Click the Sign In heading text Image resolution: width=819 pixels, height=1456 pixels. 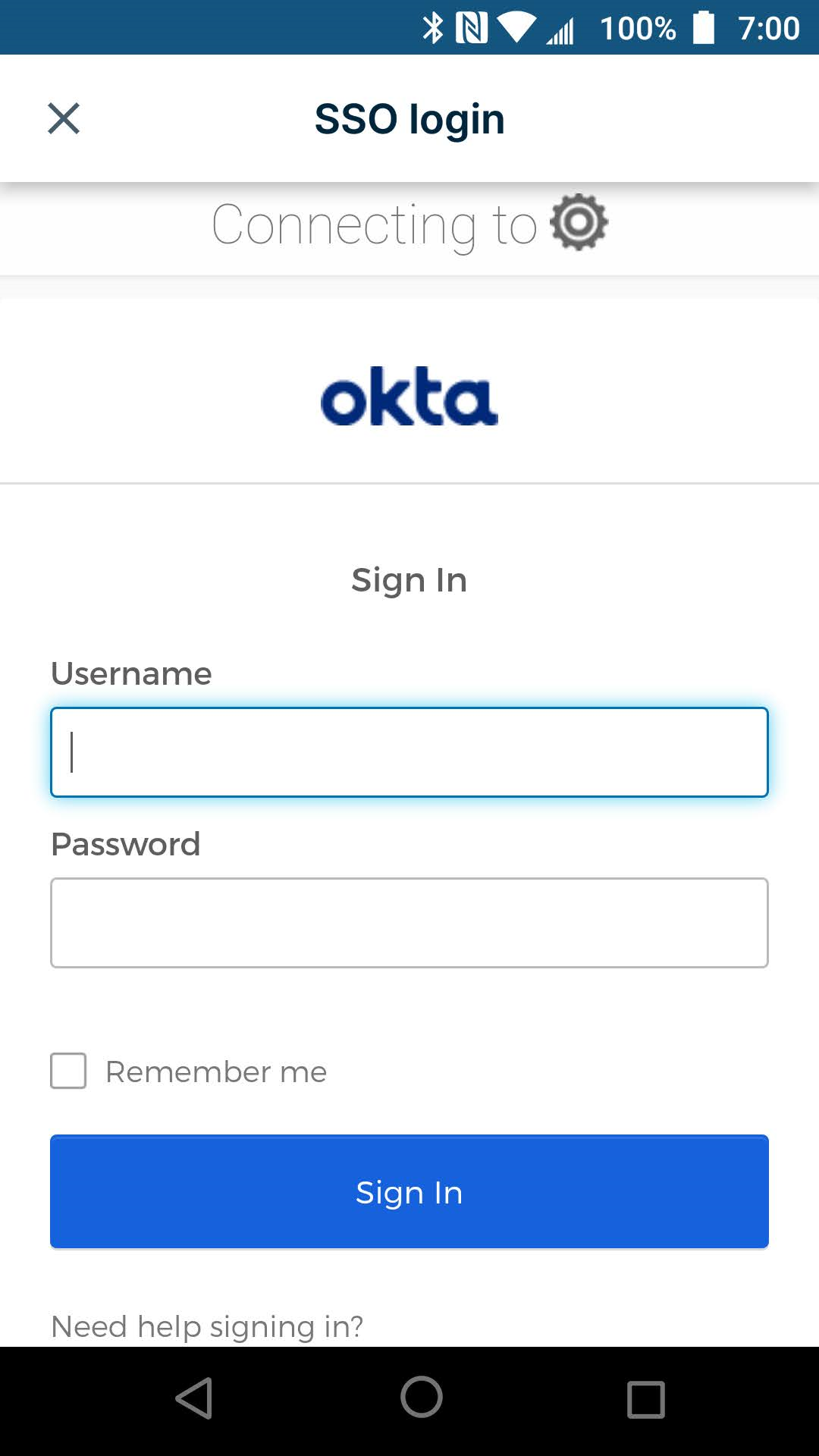click(409, 579)
